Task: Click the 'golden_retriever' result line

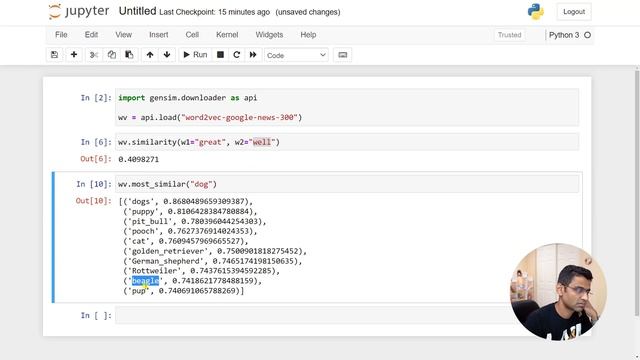Action: click(x=215, y=251)
